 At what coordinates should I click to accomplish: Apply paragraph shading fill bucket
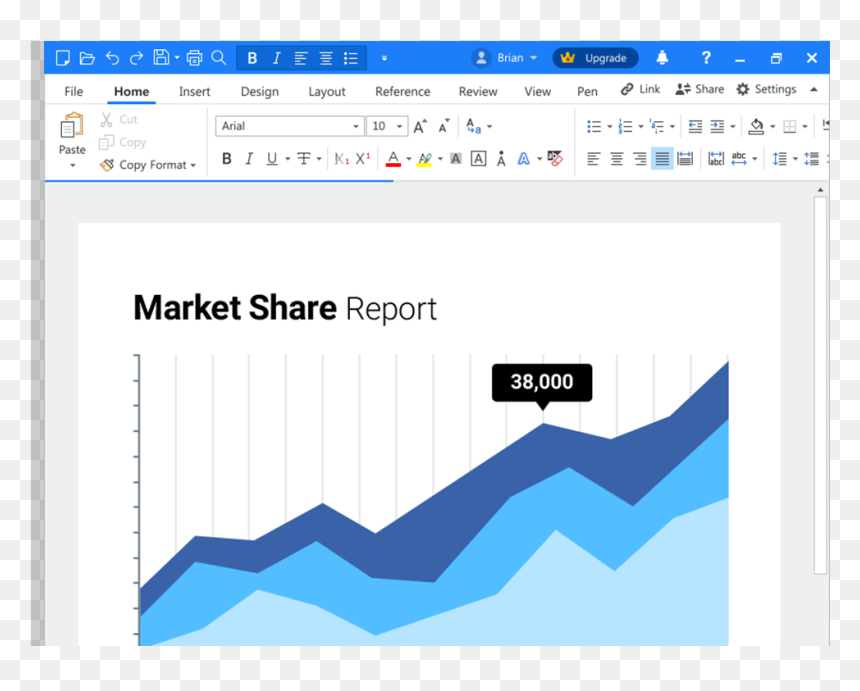click(756, 127)
